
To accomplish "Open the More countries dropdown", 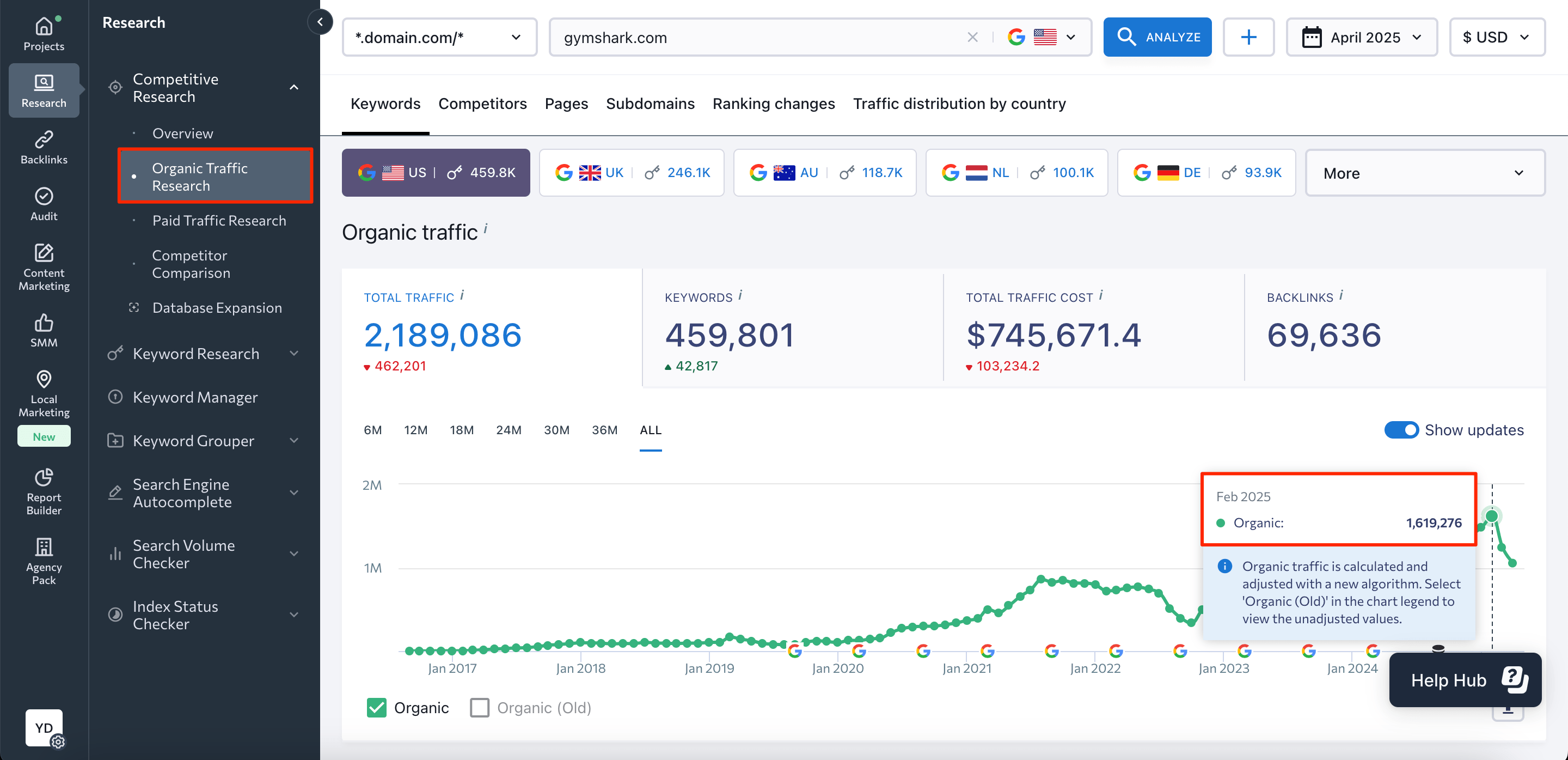I will [1425, 173].
